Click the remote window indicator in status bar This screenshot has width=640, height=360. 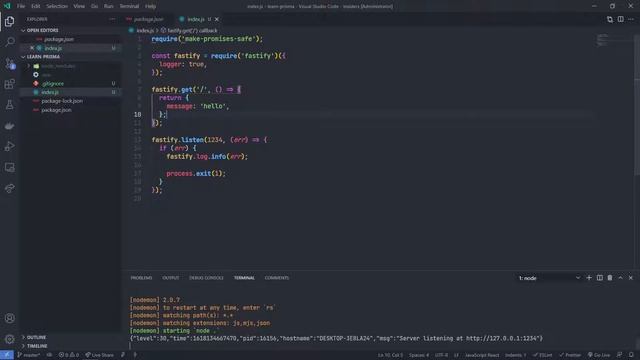point(7,355)
